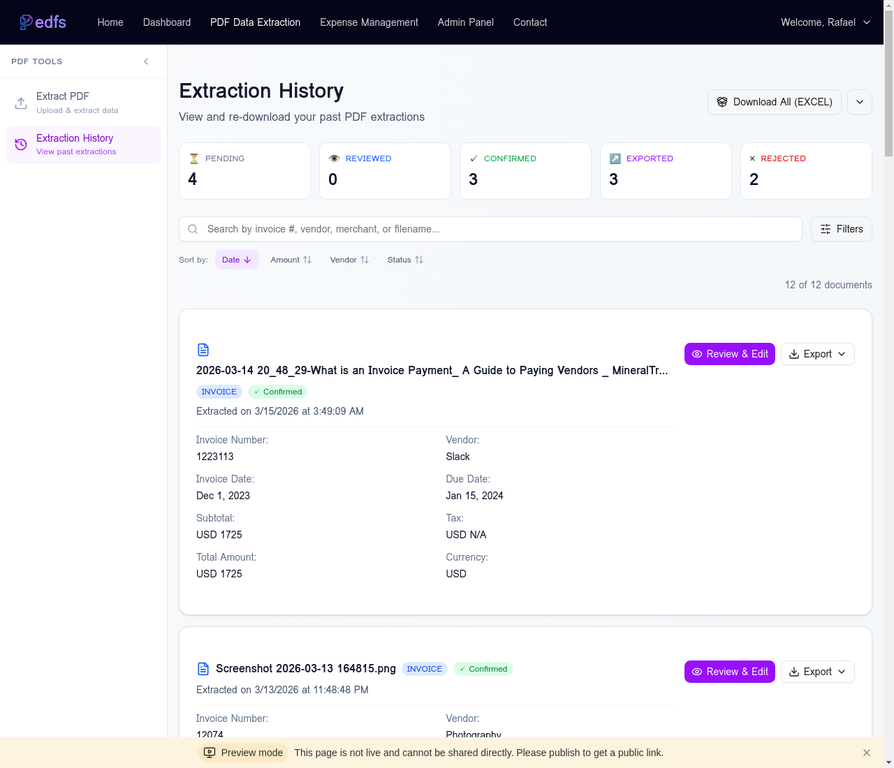894x768 pixels.
Task: Click the edfs logo
Action: 43,22
